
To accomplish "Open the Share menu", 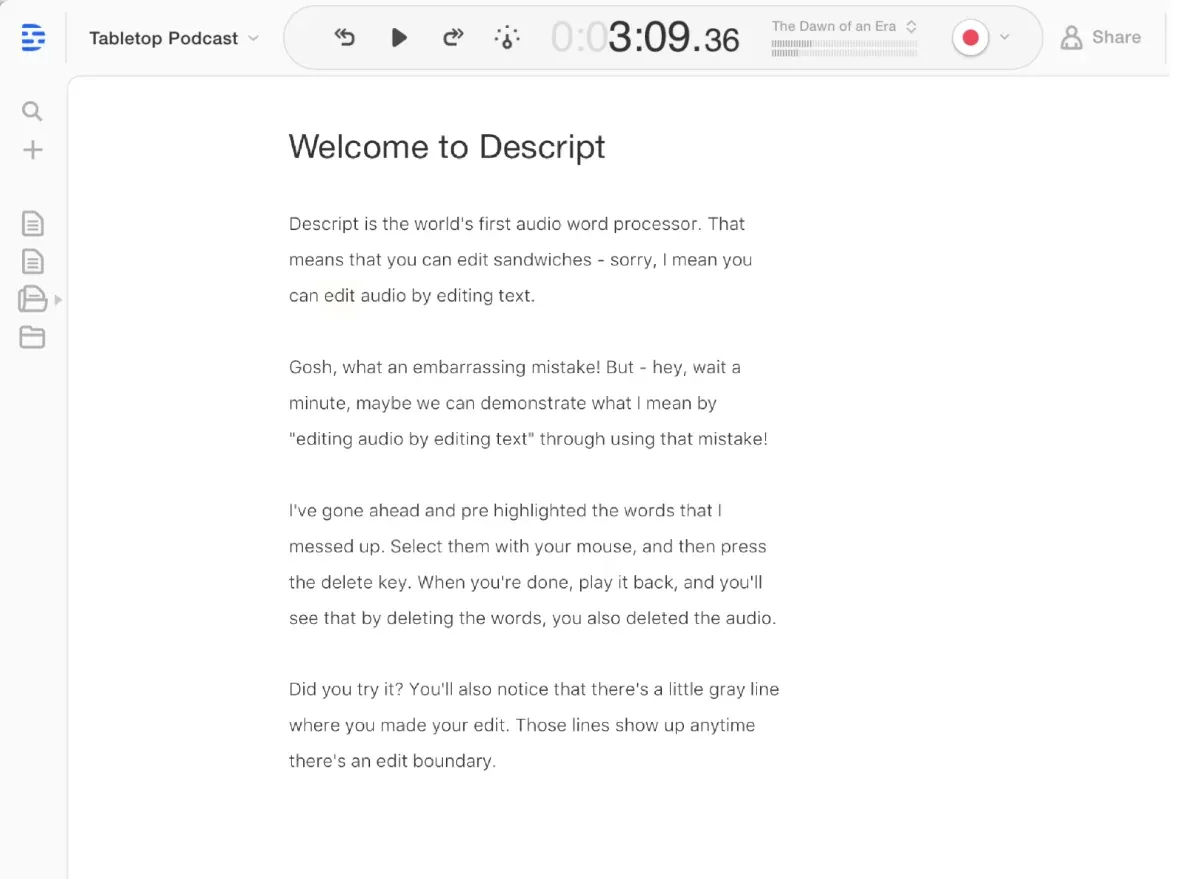I will (x=1101, y=37).
